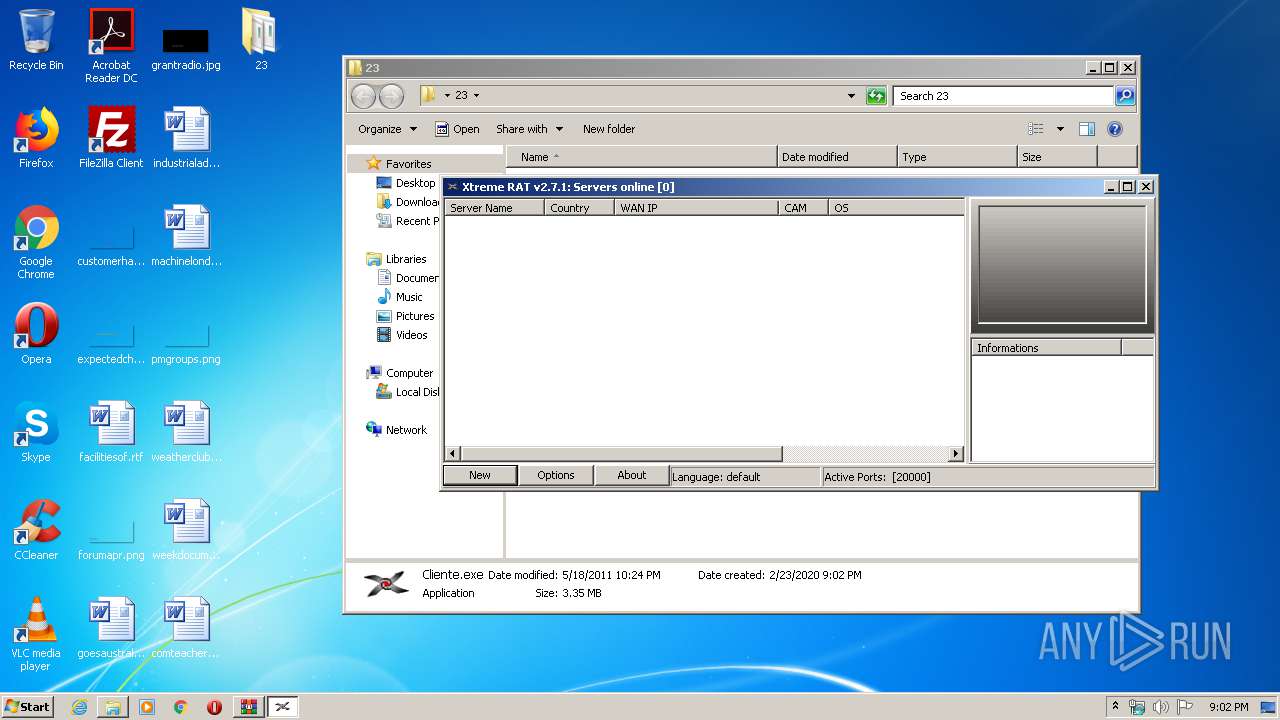The width and height of the screenshot is (1280, 720).
Task: Sort servers by Country column
Action: click(579, 208)
